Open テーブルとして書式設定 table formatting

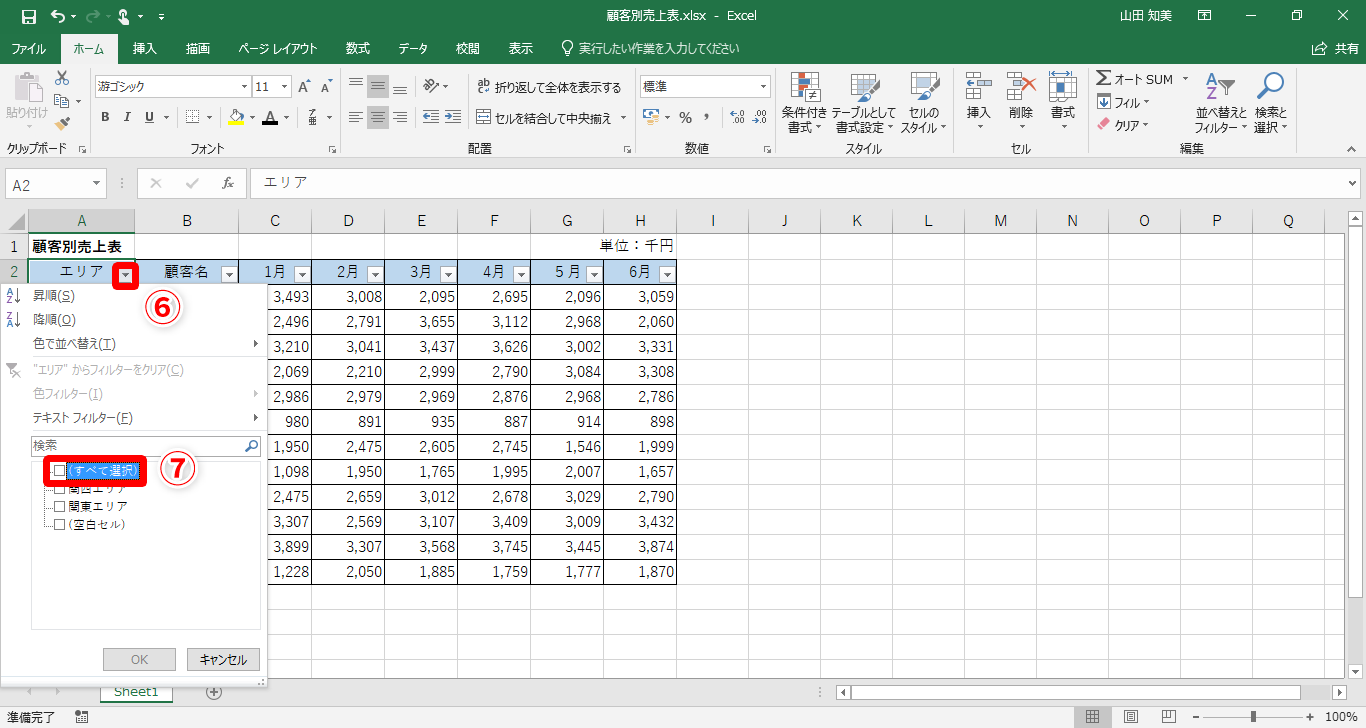[864, 103]
